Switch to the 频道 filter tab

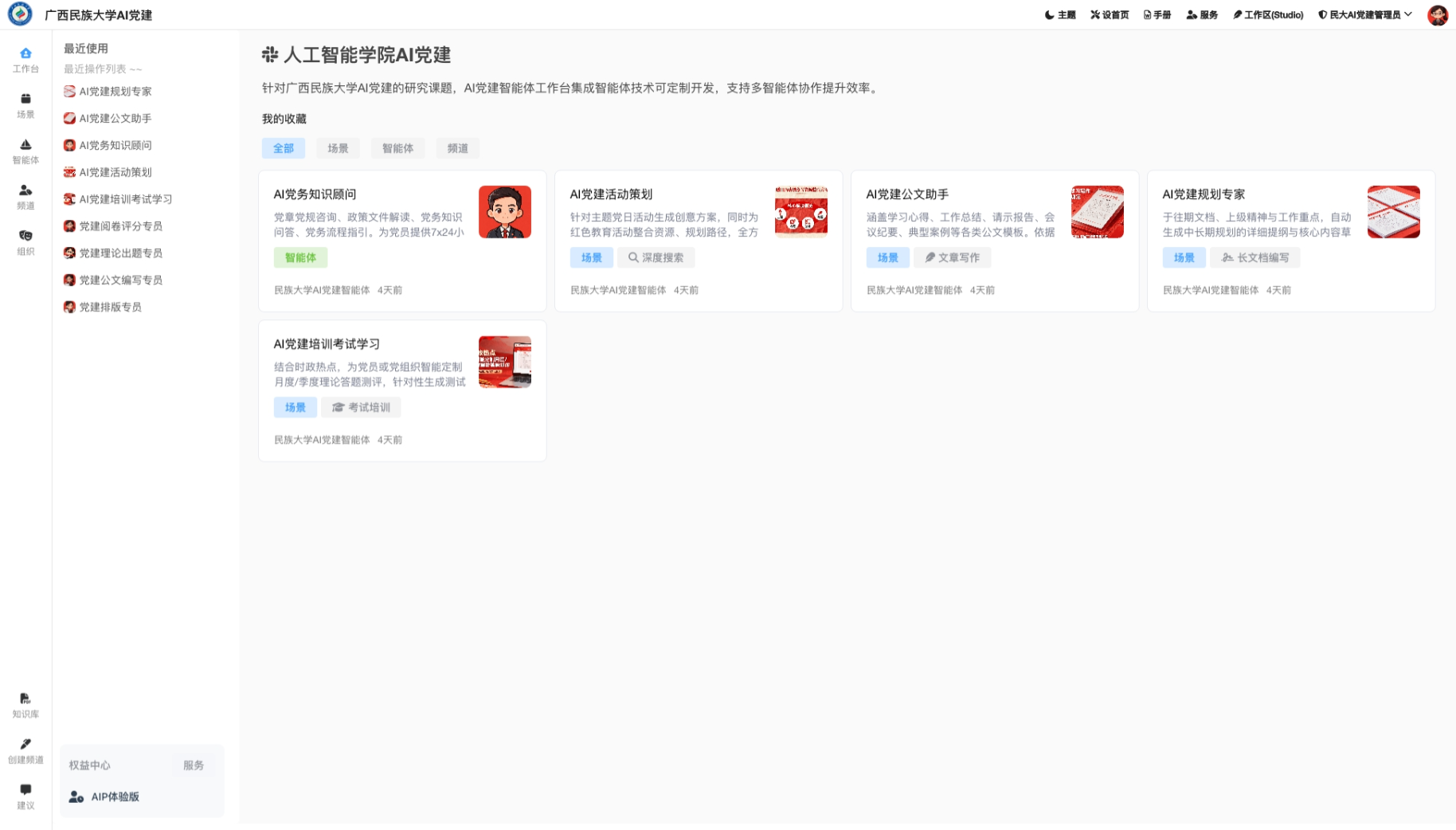(x=457, y=148)
